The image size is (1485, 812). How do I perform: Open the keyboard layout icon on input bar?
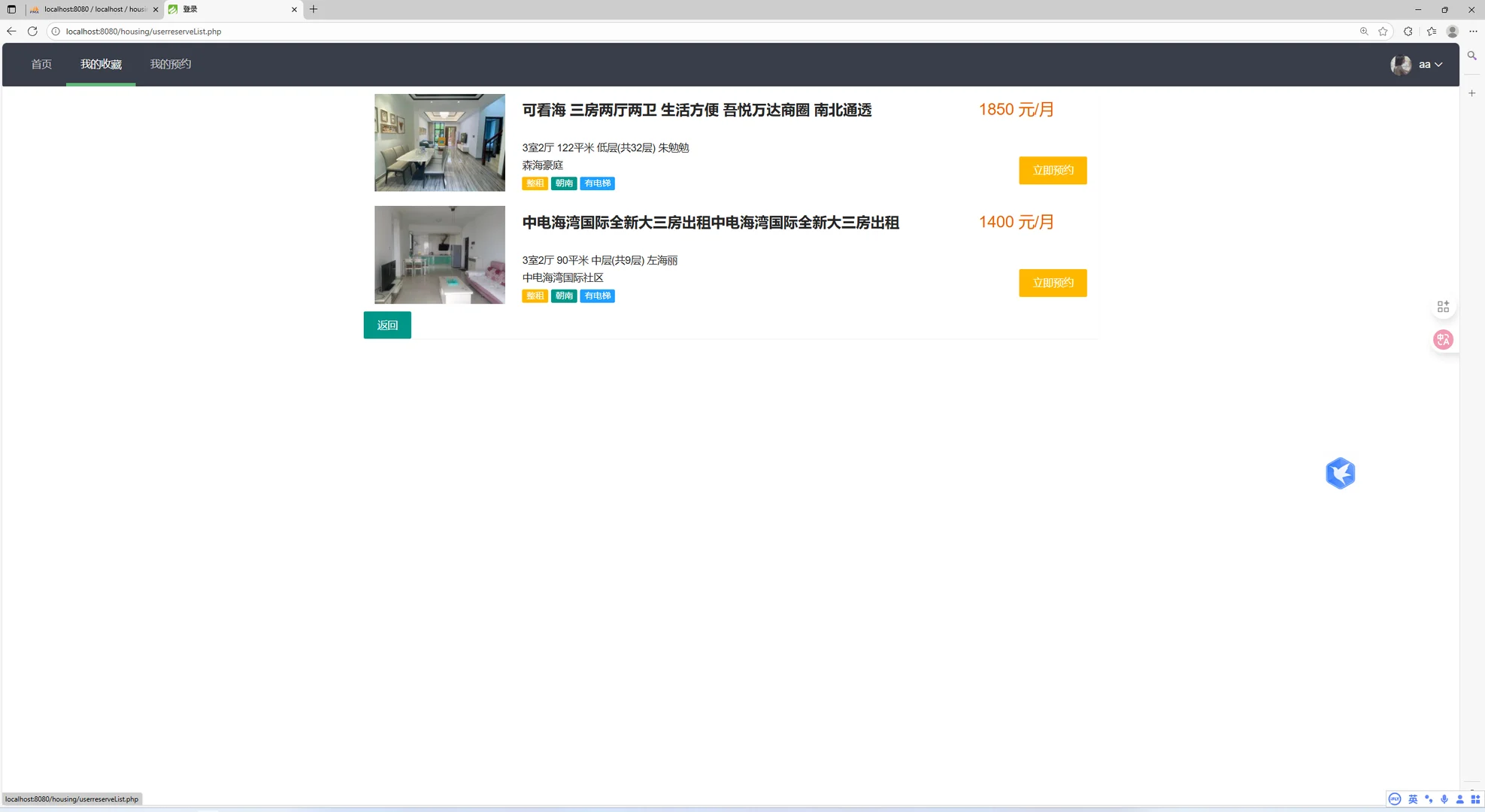coord(1475,799)
